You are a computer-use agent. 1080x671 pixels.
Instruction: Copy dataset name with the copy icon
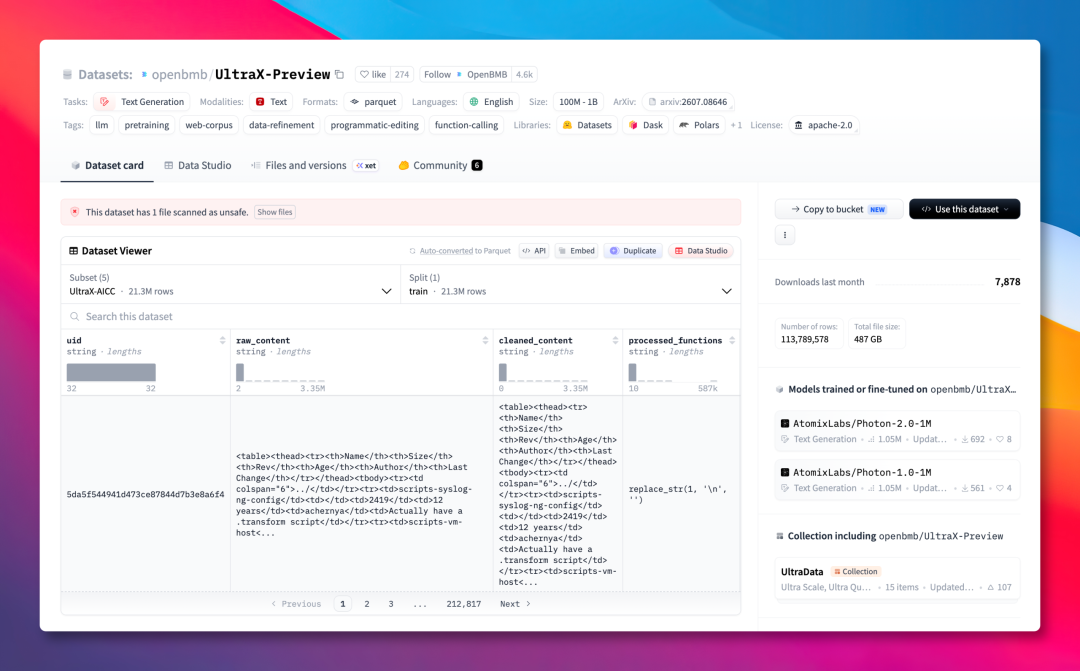(x=339, y=74)
